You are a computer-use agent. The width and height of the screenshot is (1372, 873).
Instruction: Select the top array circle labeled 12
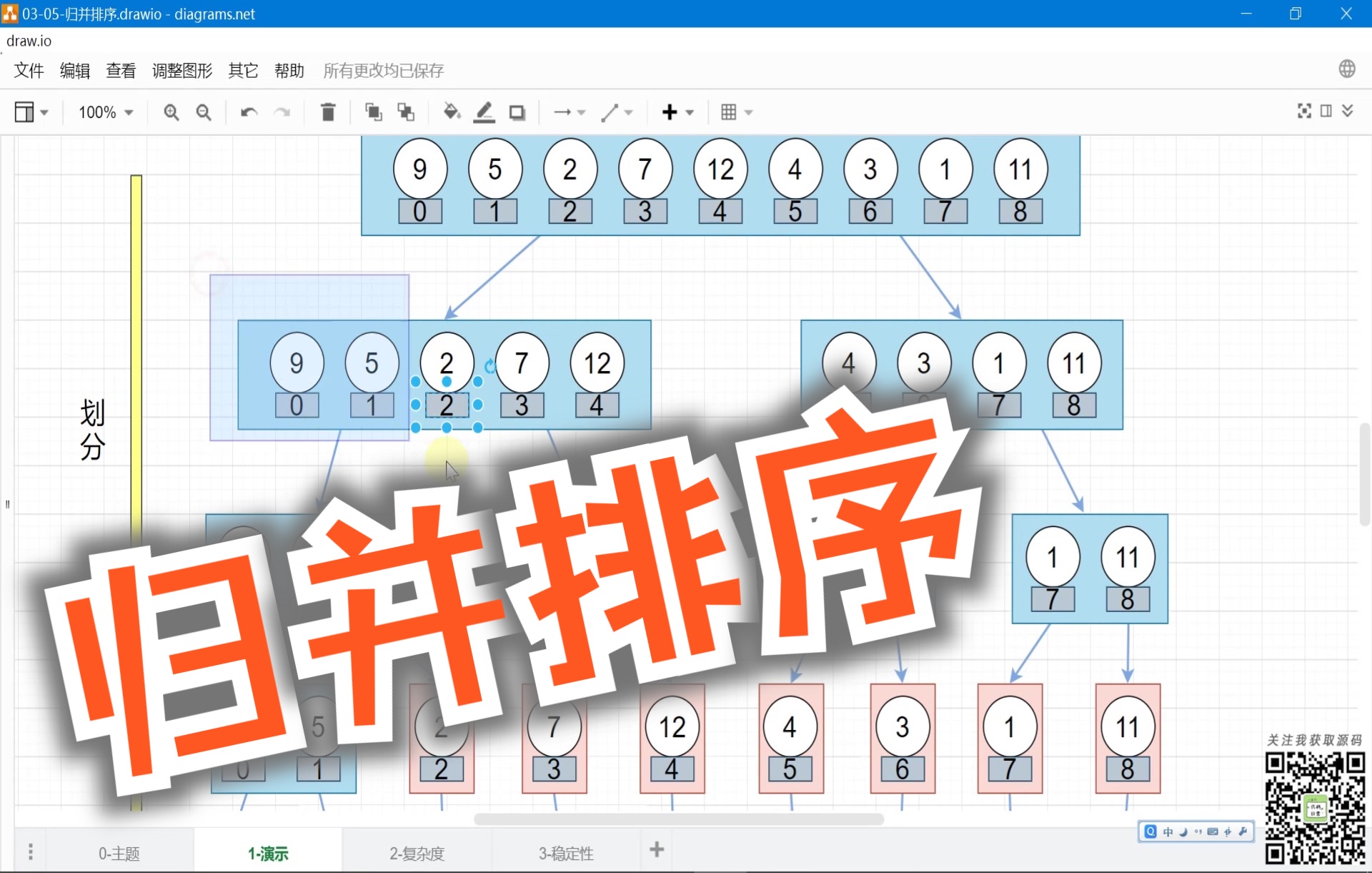(720, 169)
